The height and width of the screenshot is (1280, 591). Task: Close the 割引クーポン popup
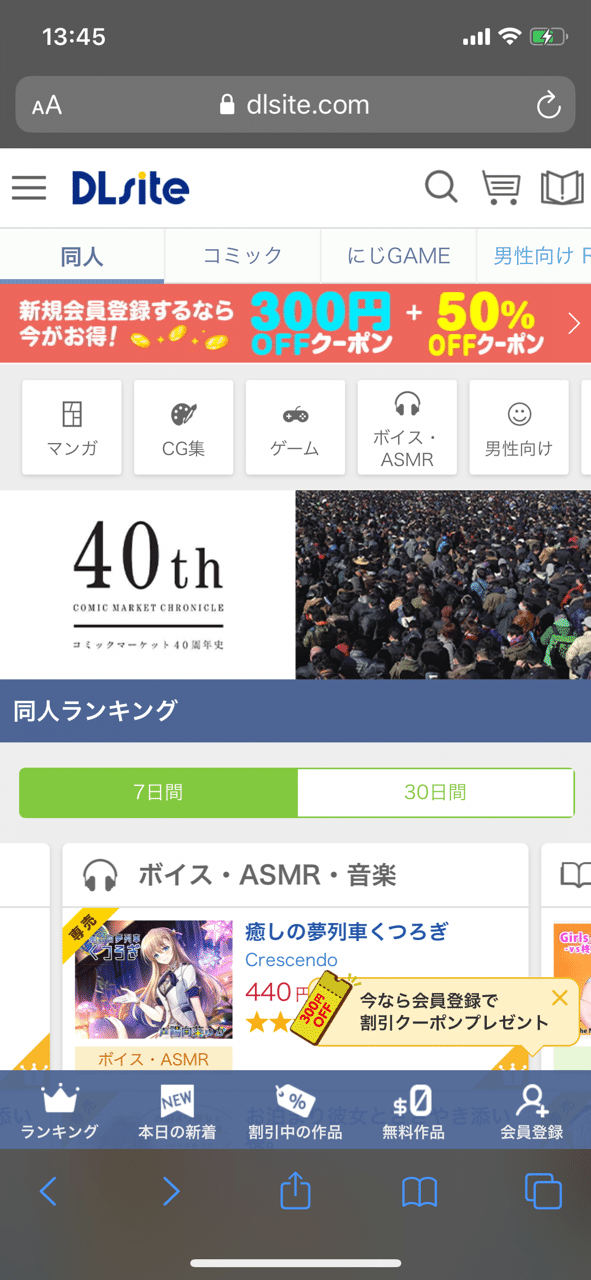point(559,997)
